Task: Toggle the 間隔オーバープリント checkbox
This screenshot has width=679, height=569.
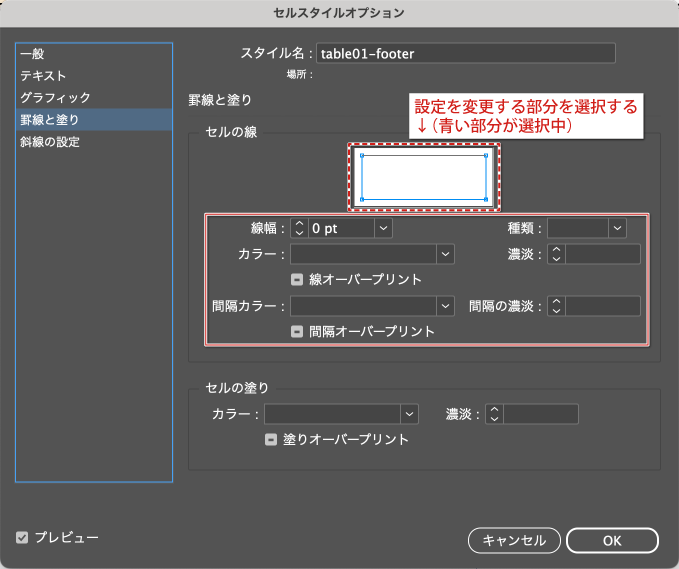Action: click(297, 331)
